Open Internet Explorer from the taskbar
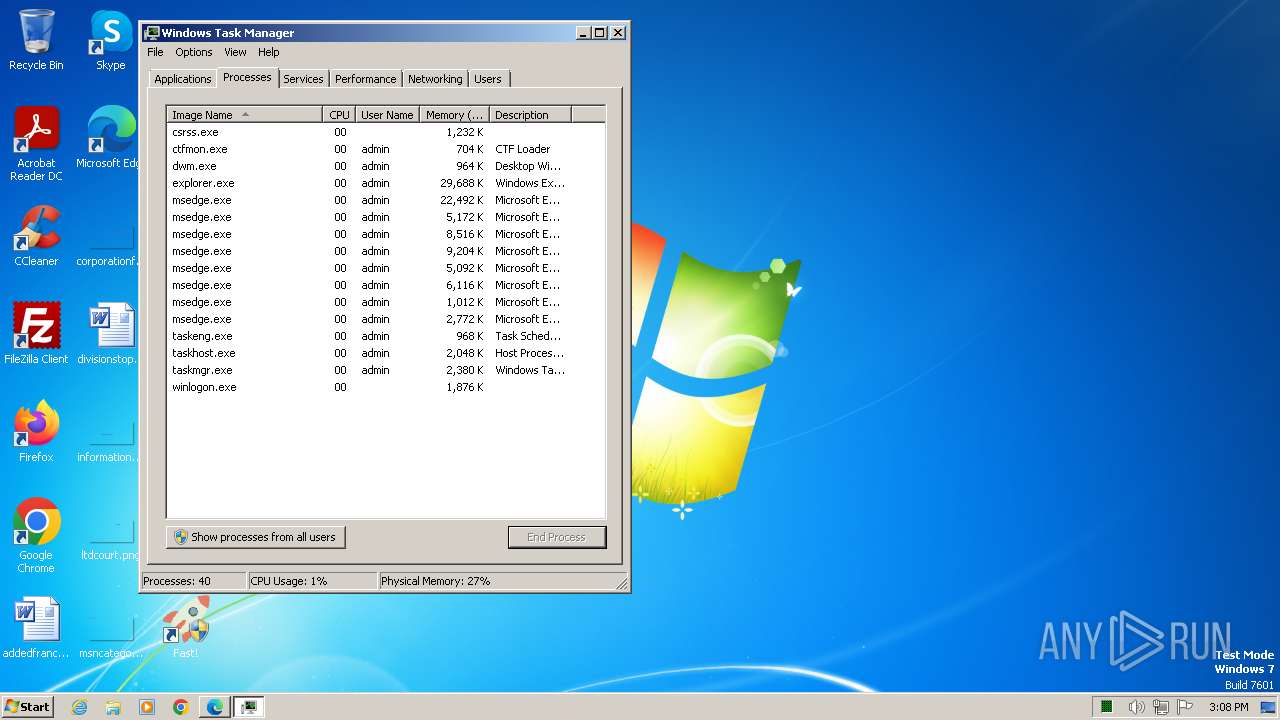The height and width of the screenshot is (720, 1280). click(79, 707)
